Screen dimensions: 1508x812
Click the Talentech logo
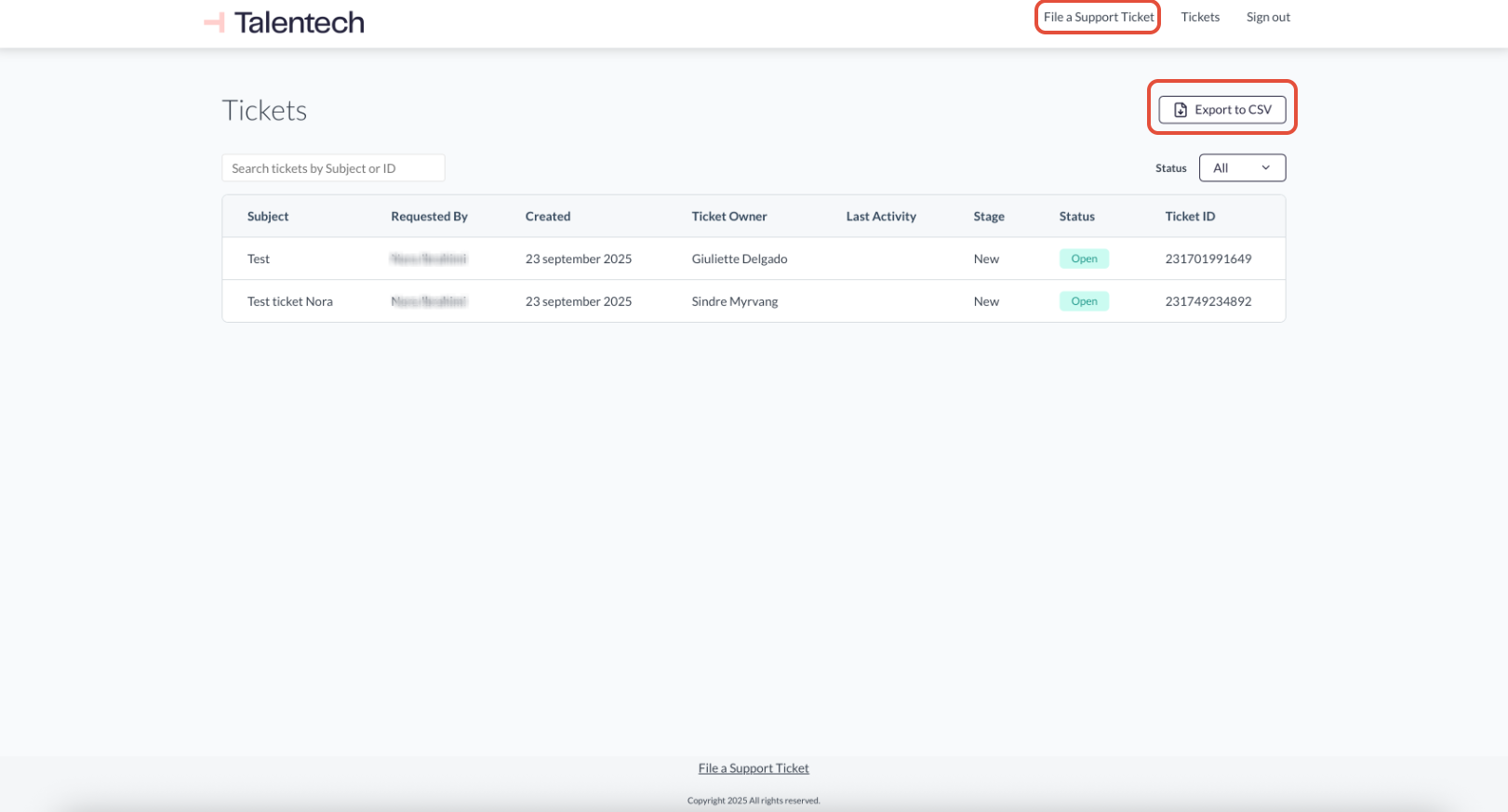tap(285, 22)
